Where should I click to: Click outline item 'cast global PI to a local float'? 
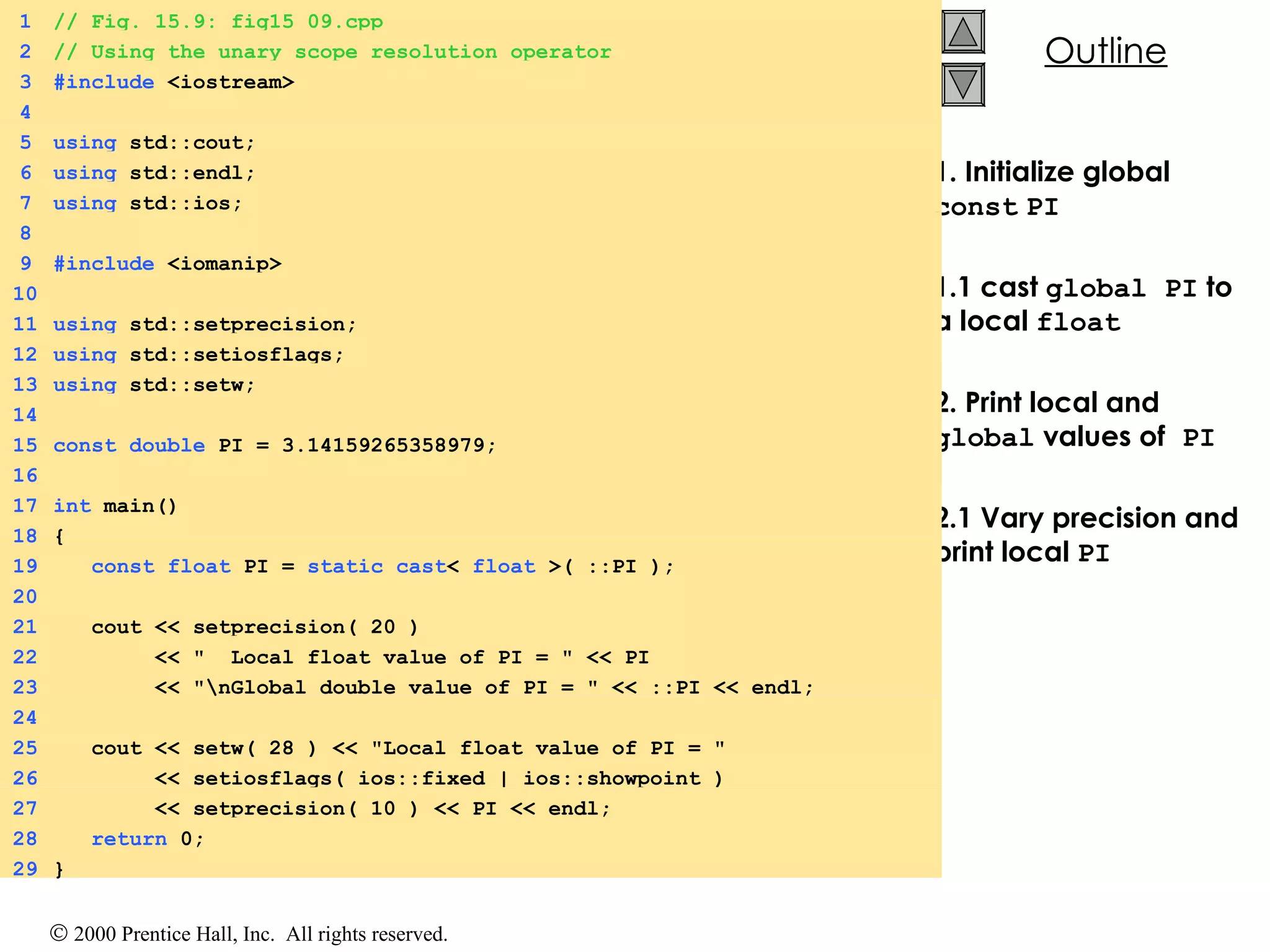(1085, 304)
